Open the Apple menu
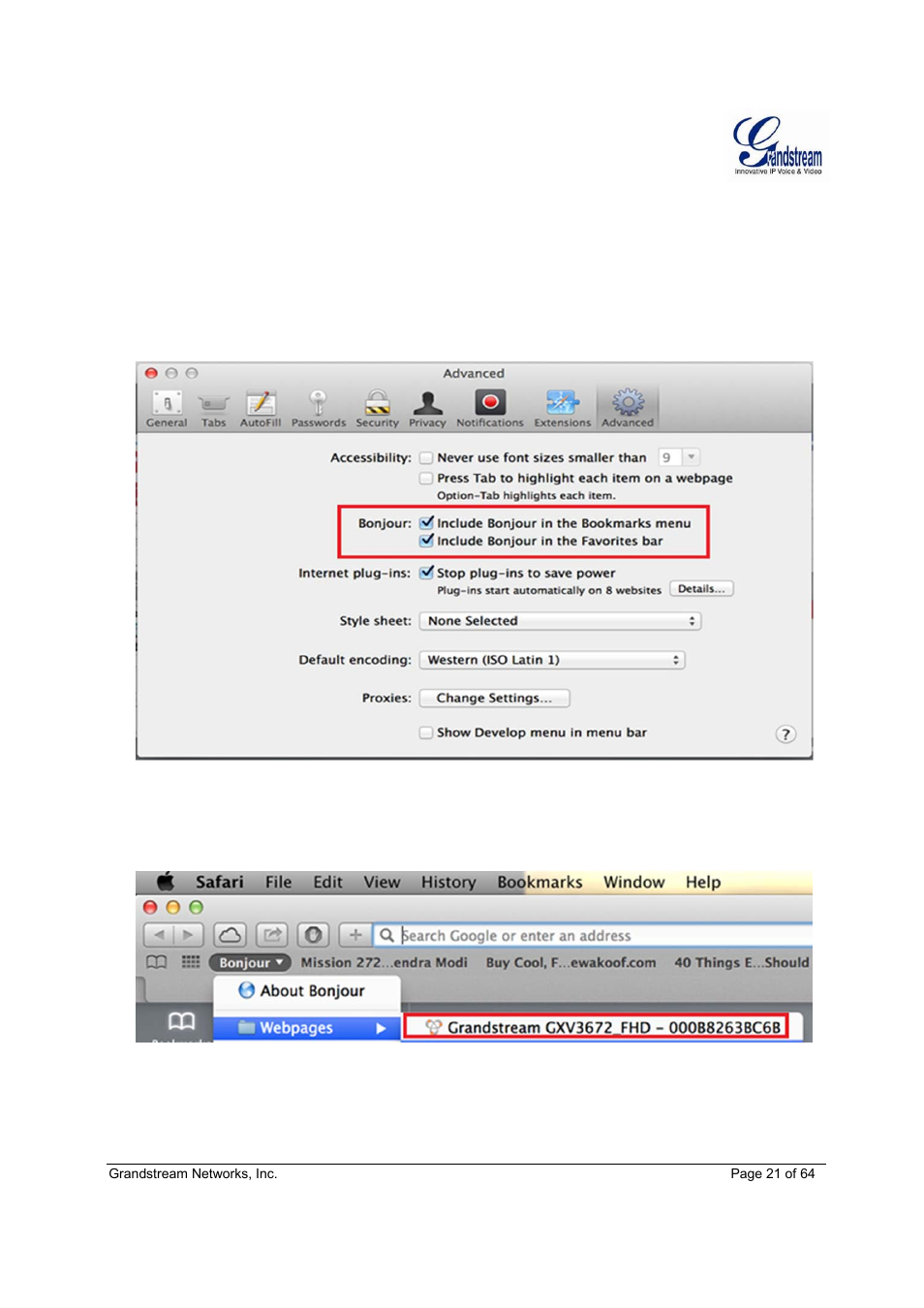 tap(167, 882)
